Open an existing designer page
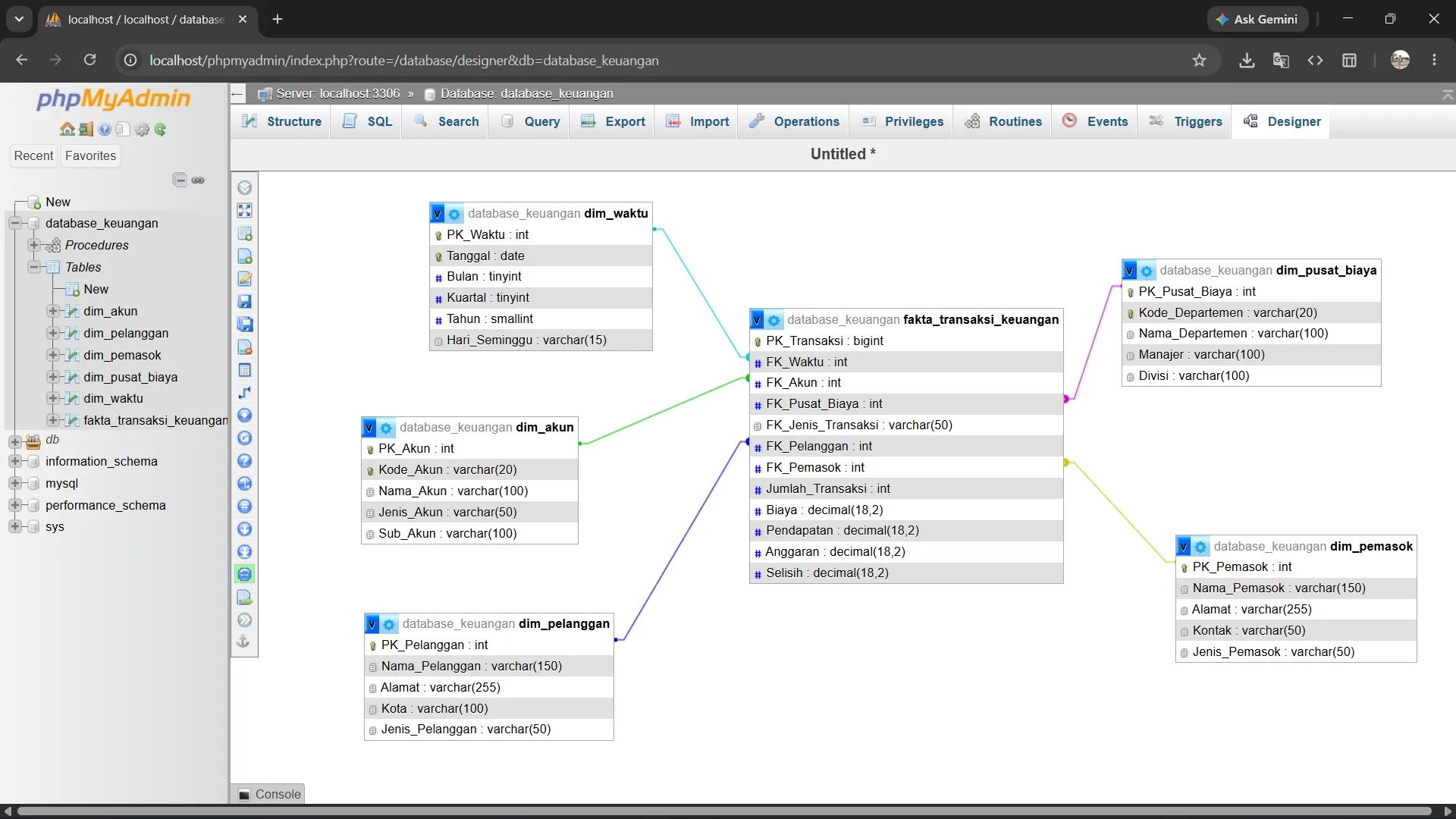 tap(244, 279)
